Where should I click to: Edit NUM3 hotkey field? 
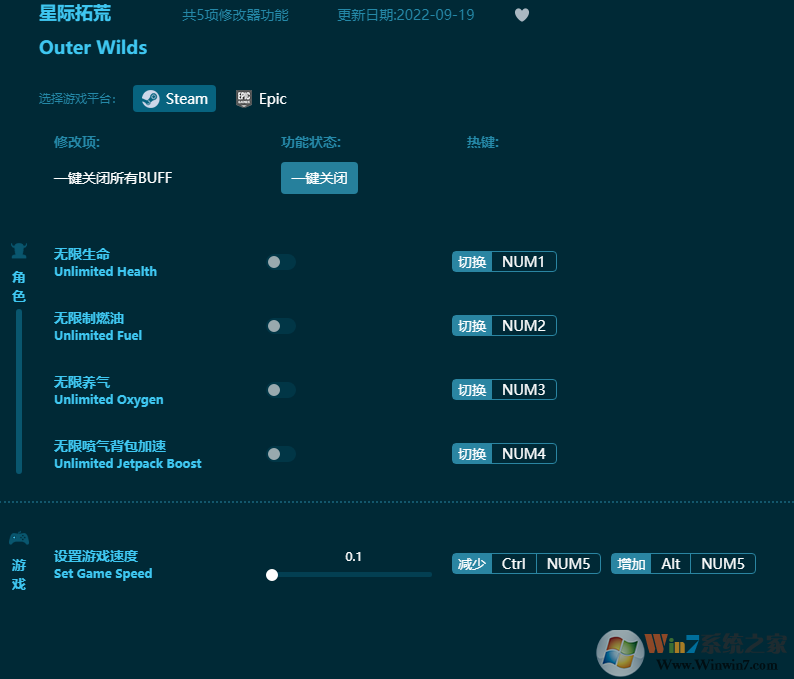coord(524,390)
